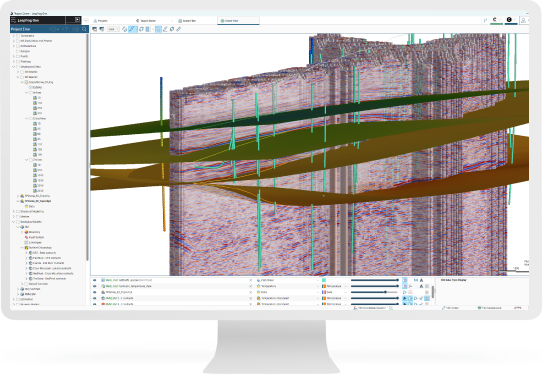This screenshot has width=543, height=375.
Task: Click the dark circular user icon at top right
Action: coord(509,20)
